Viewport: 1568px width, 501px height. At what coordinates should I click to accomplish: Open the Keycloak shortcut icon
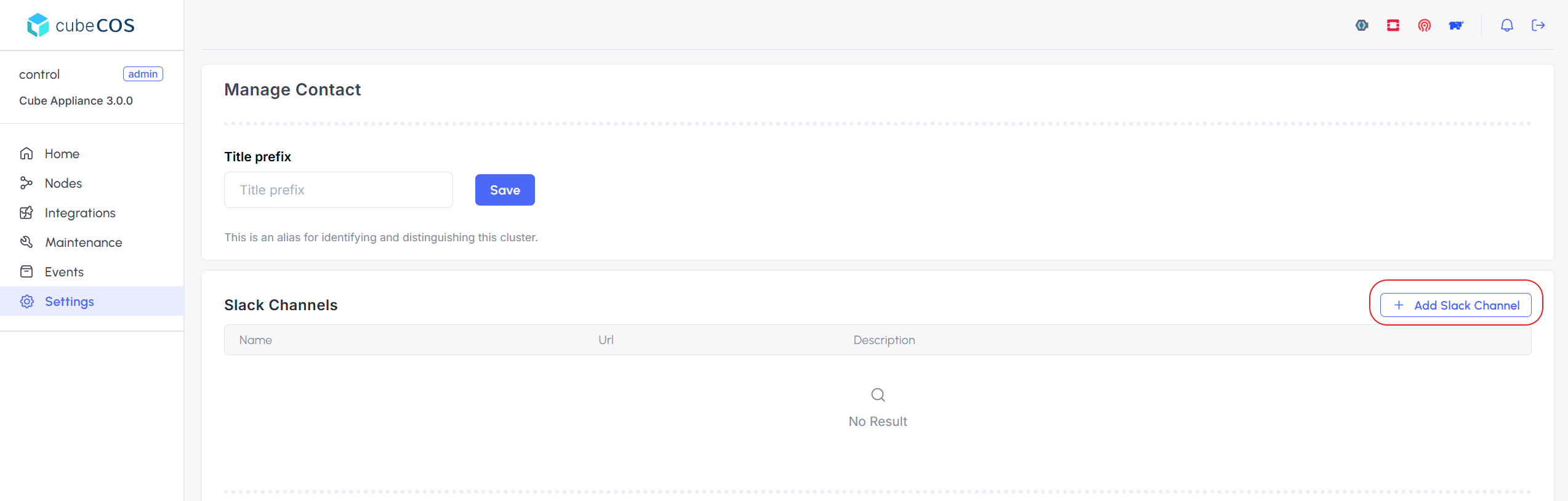point(1362,25)
